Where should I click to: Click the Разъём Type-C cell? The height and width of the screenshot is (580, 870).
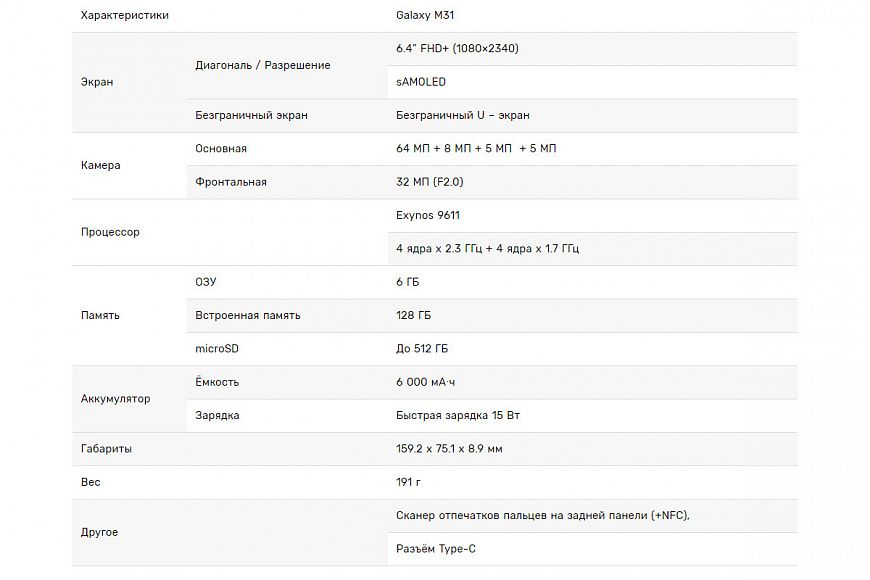click(x=443, y=549)
